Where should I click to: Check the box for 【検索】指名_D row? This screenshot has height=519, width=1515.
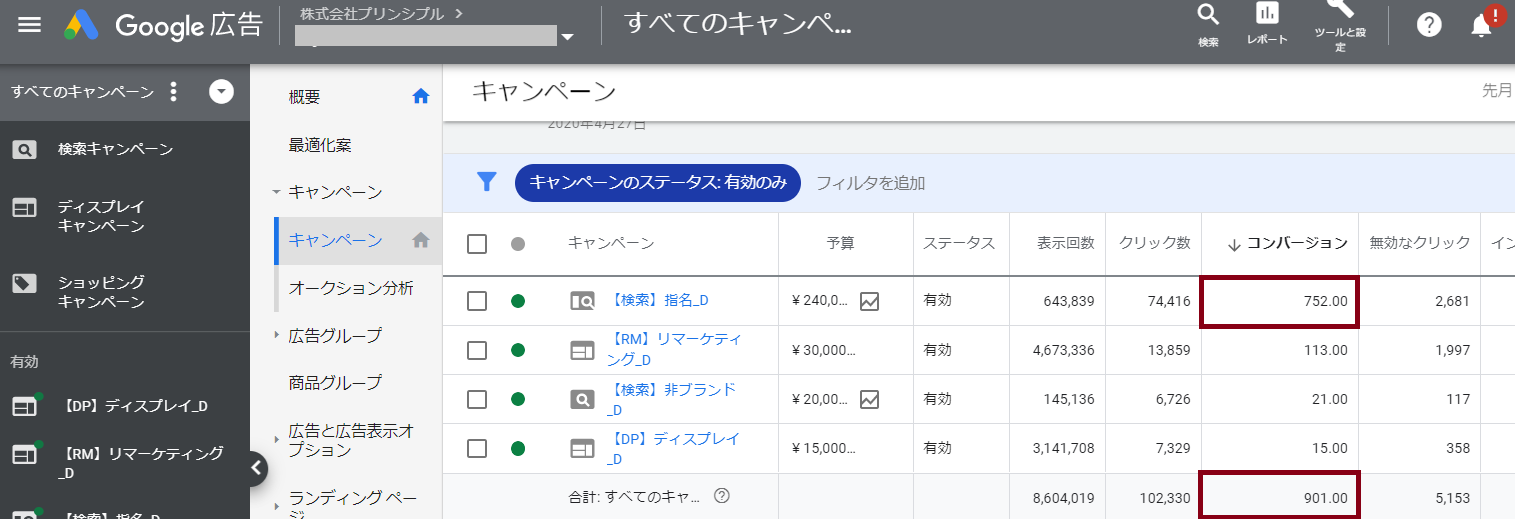click(477, 301)
